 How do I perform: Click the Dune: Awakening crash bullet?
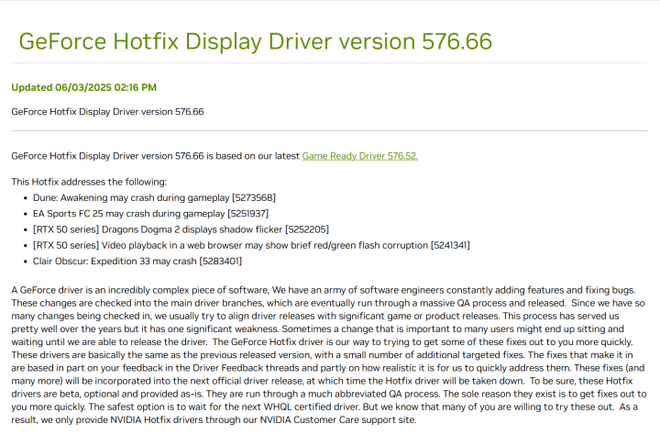154,198
